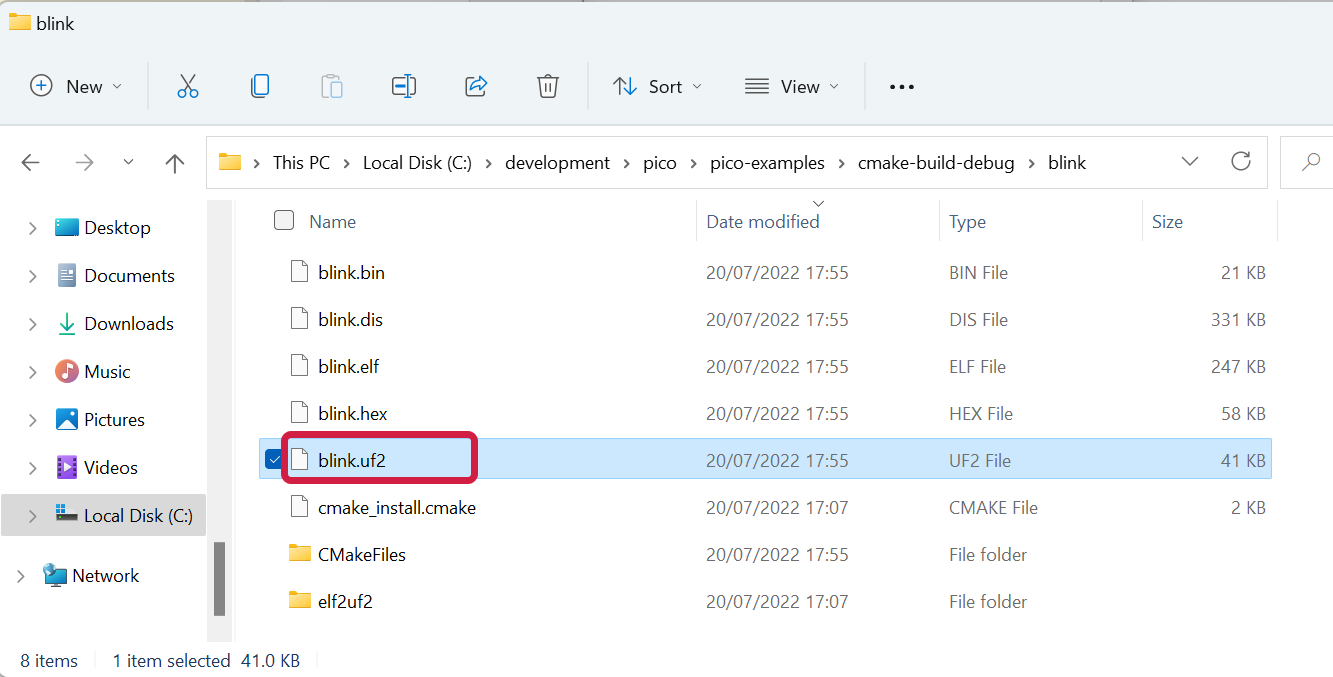
Task: Click the elf2uf2 folder icon
Action: coord(300,600)
